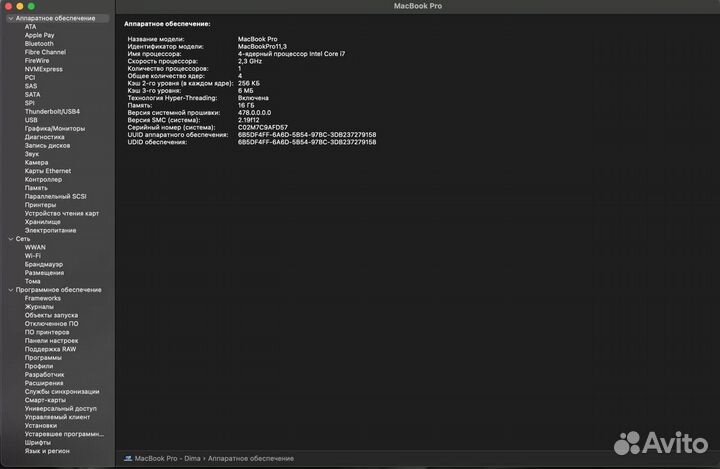Select Память in the hardware list
720x469 pixels.
pos(36,188)
